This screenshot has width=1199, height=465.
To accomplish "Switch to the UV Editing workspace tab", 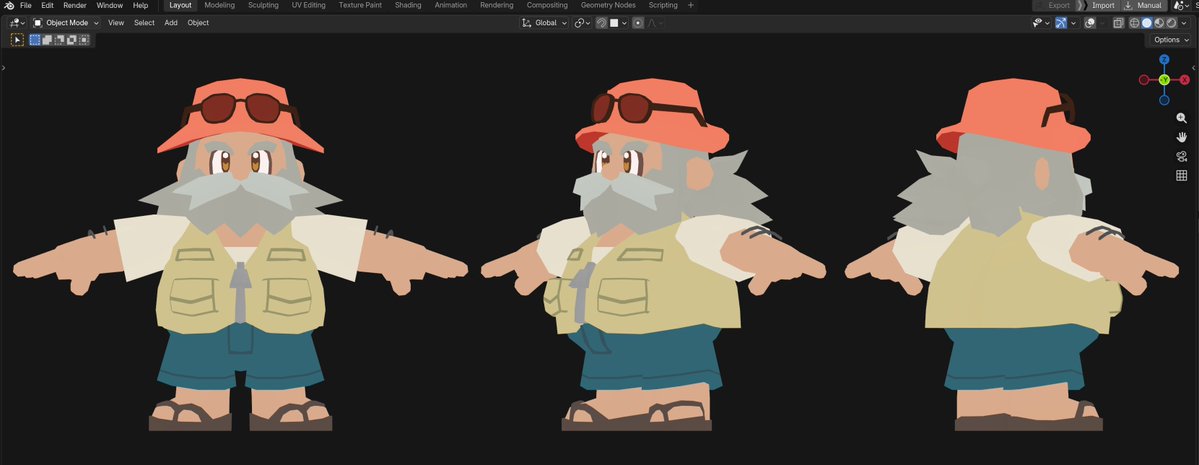I will point(308,5).
